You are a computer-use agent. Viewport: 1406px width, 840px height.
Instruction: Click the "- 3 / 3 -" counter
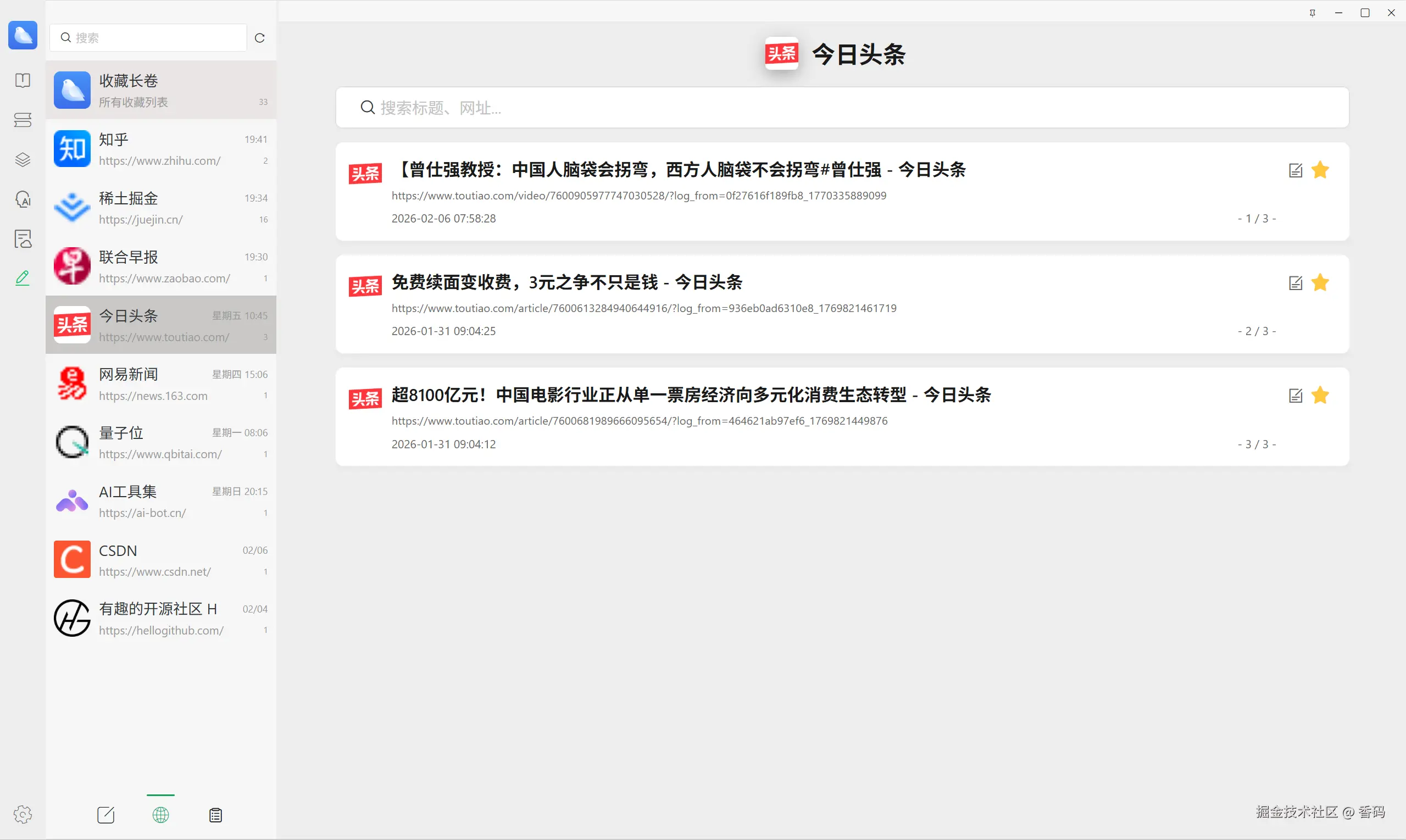(1257, 444)
